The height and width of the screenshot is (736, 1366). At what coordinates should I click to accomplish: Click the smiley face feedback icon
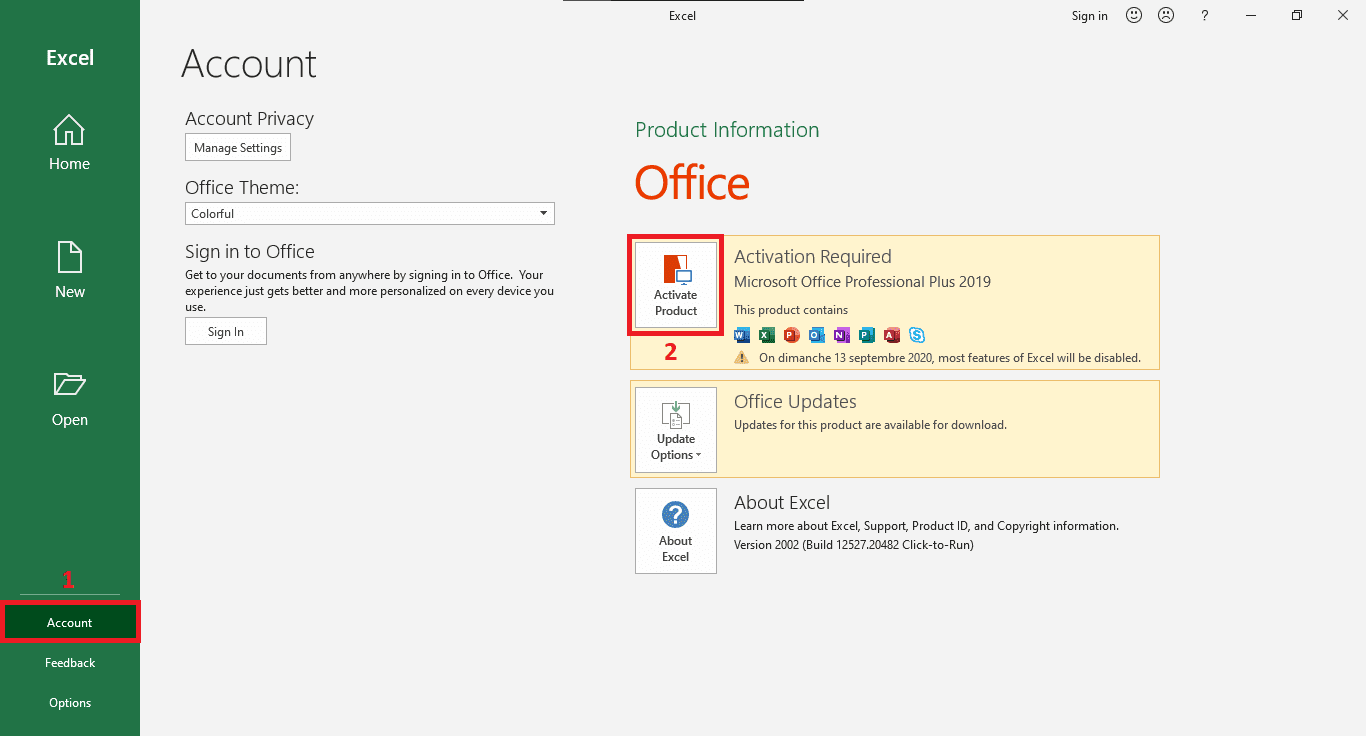coord(1134,15)
